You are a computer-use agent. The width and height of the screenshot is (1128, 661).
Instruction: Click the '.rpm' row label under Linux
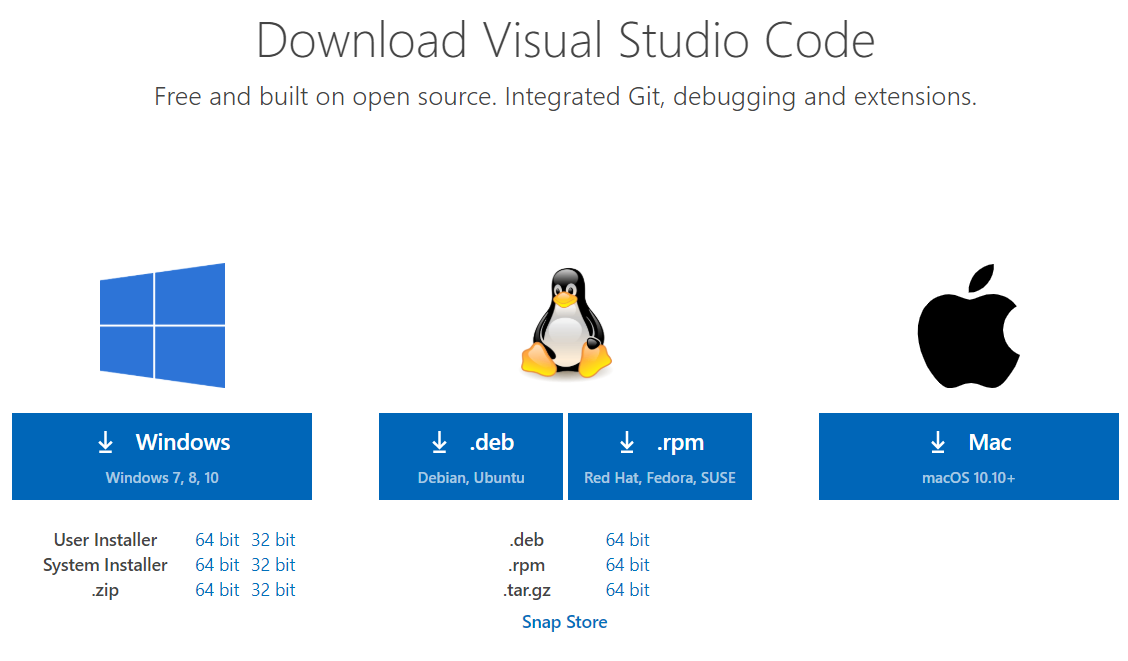(x=527, y=565)
